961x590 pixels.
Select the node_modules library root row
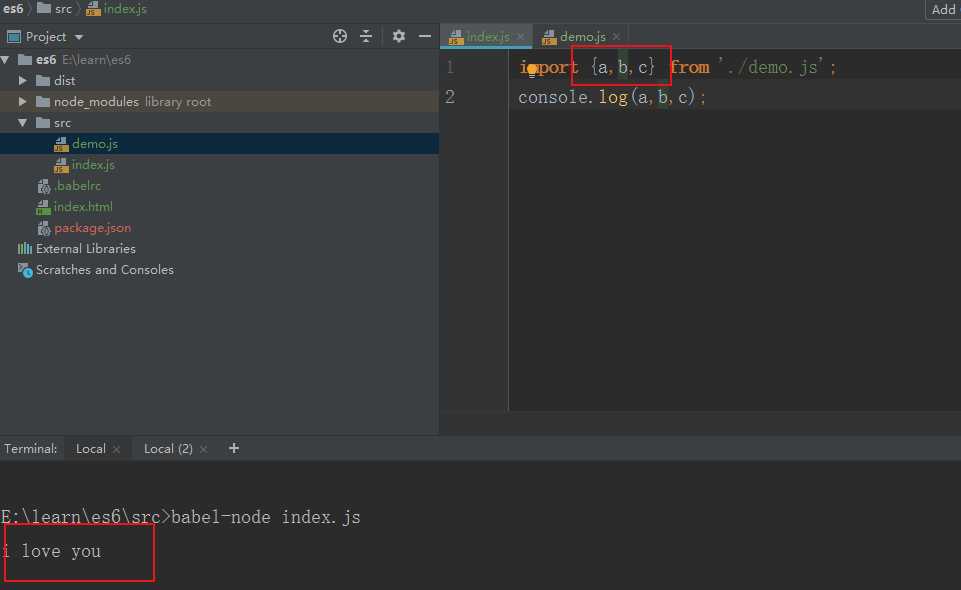tap(219, 102)
